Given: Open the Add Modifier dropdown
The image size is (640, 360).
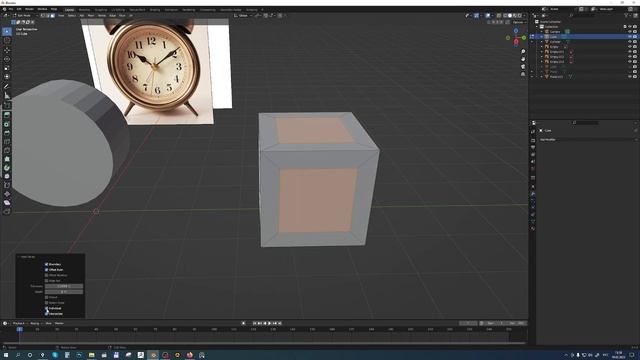Looking at the screenshot, I should coord(587,140).
